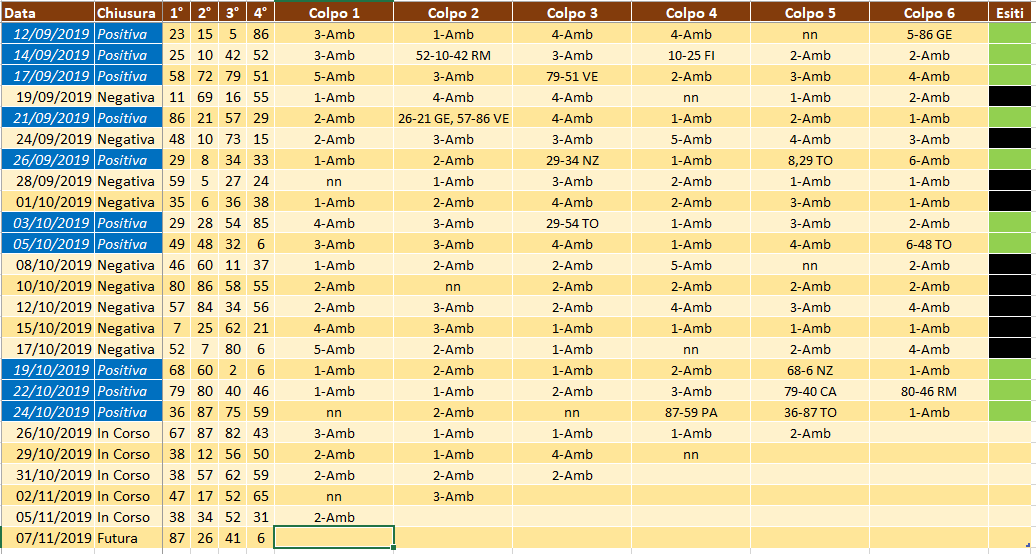Click the green Esiti cell for 24/10/2019
Screen dimensions: 1036x554
(x=1010, y=413)
